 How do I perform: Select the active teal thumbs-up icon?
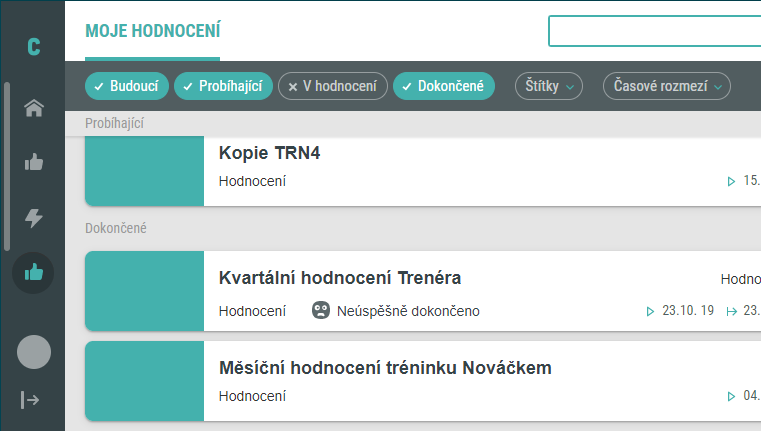click(33, 273)
